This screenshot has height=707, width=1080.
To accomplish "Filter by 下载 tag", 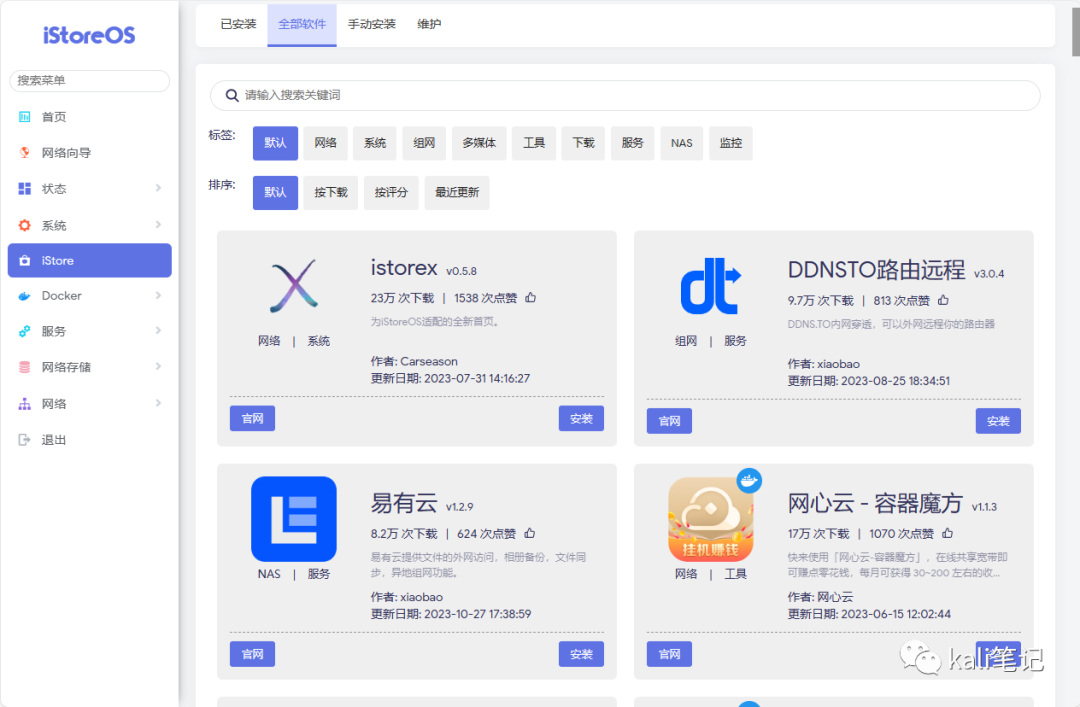I will [x=583, y=143].
